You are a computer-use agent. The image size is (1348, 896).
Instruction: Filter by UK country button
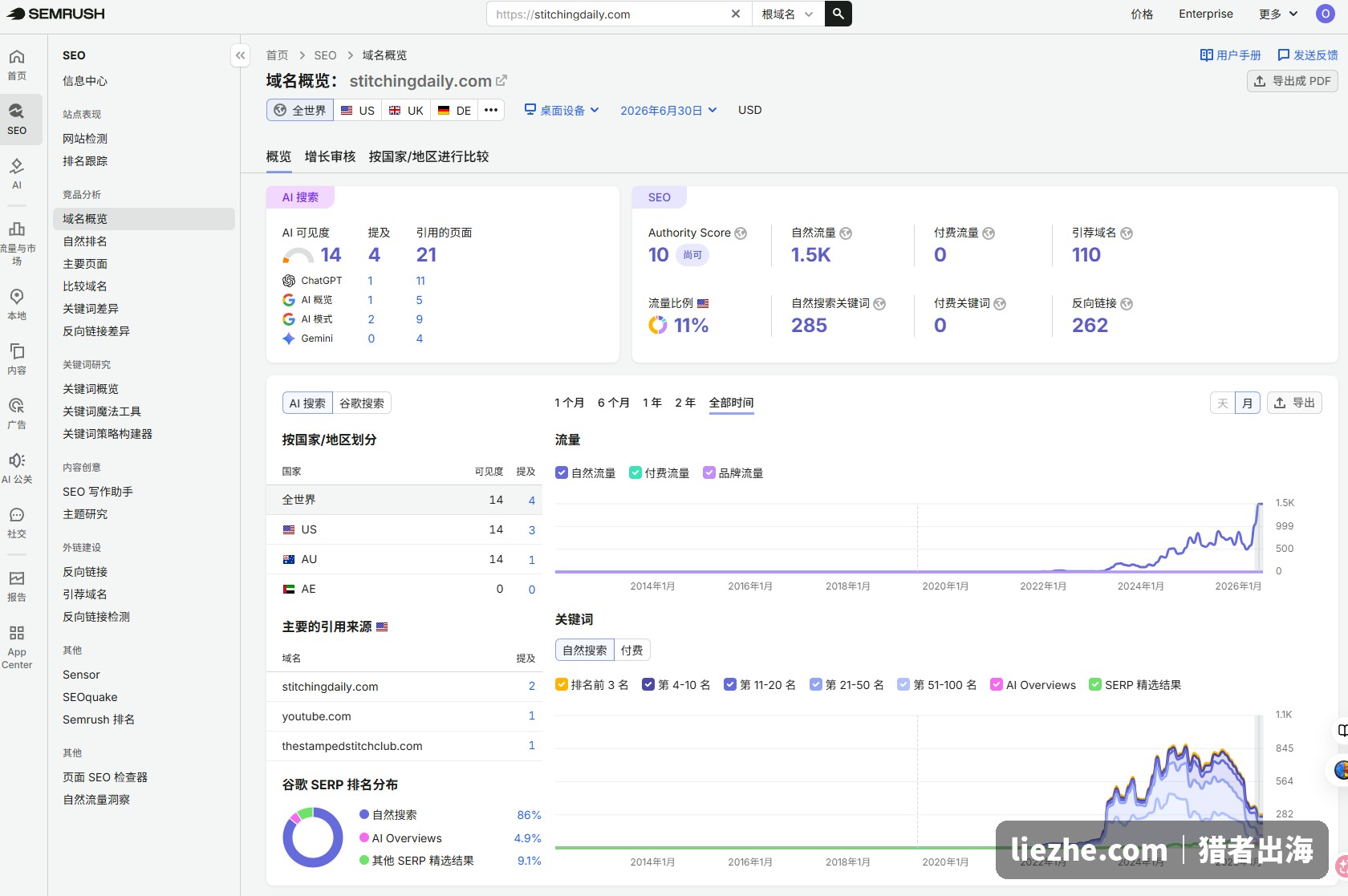[406, 111]
